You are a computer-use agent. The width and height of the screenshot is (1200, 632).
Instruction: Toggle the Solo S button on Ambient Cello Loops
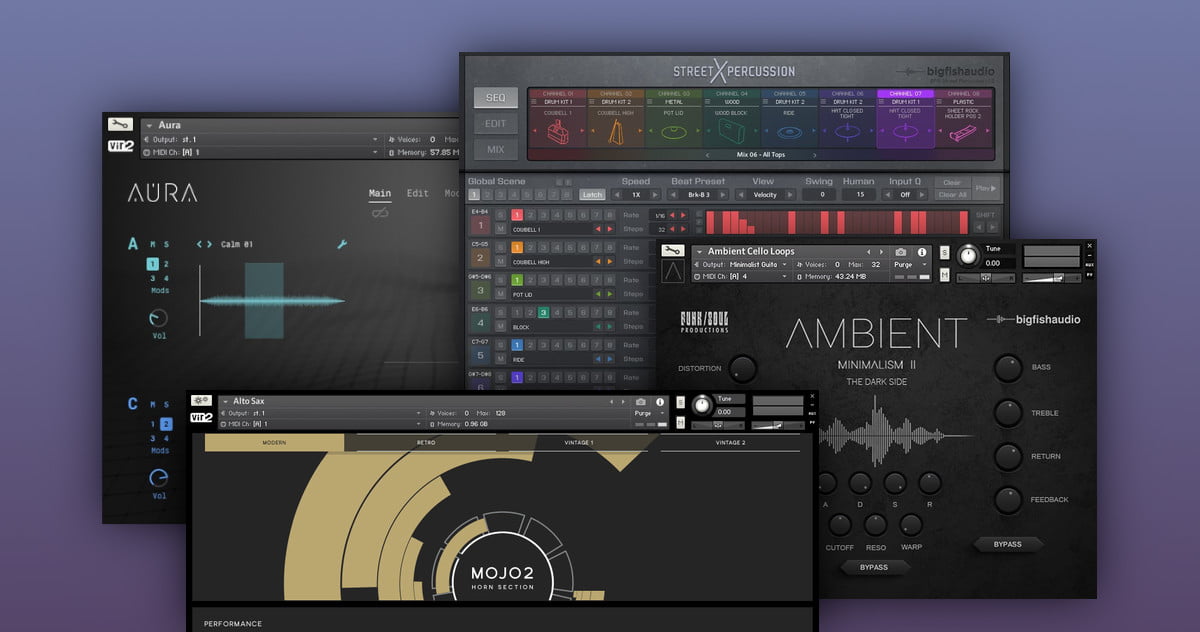945,252
